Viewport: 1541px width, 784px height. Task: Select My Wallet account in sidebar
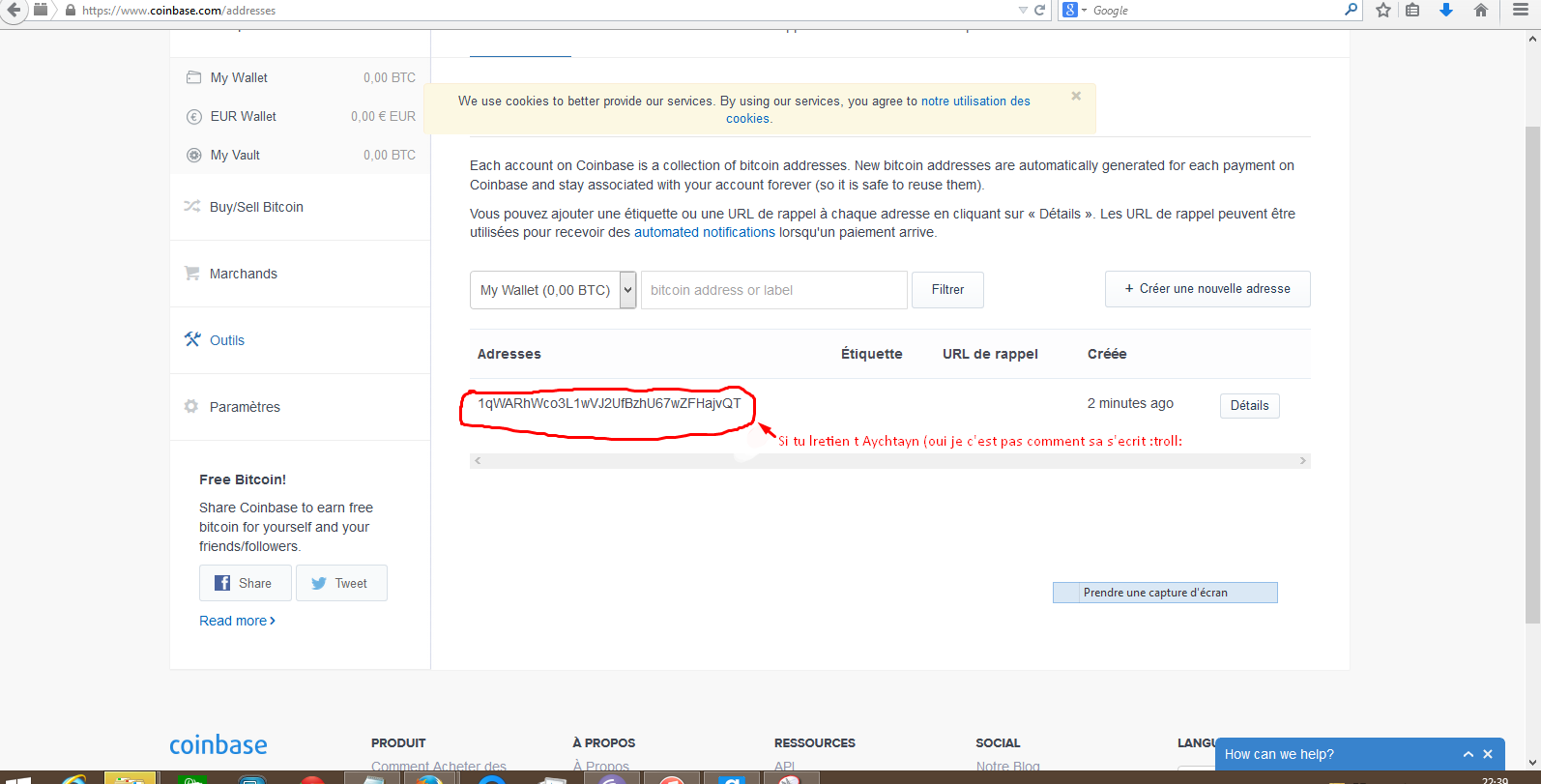tap(301, 77)
